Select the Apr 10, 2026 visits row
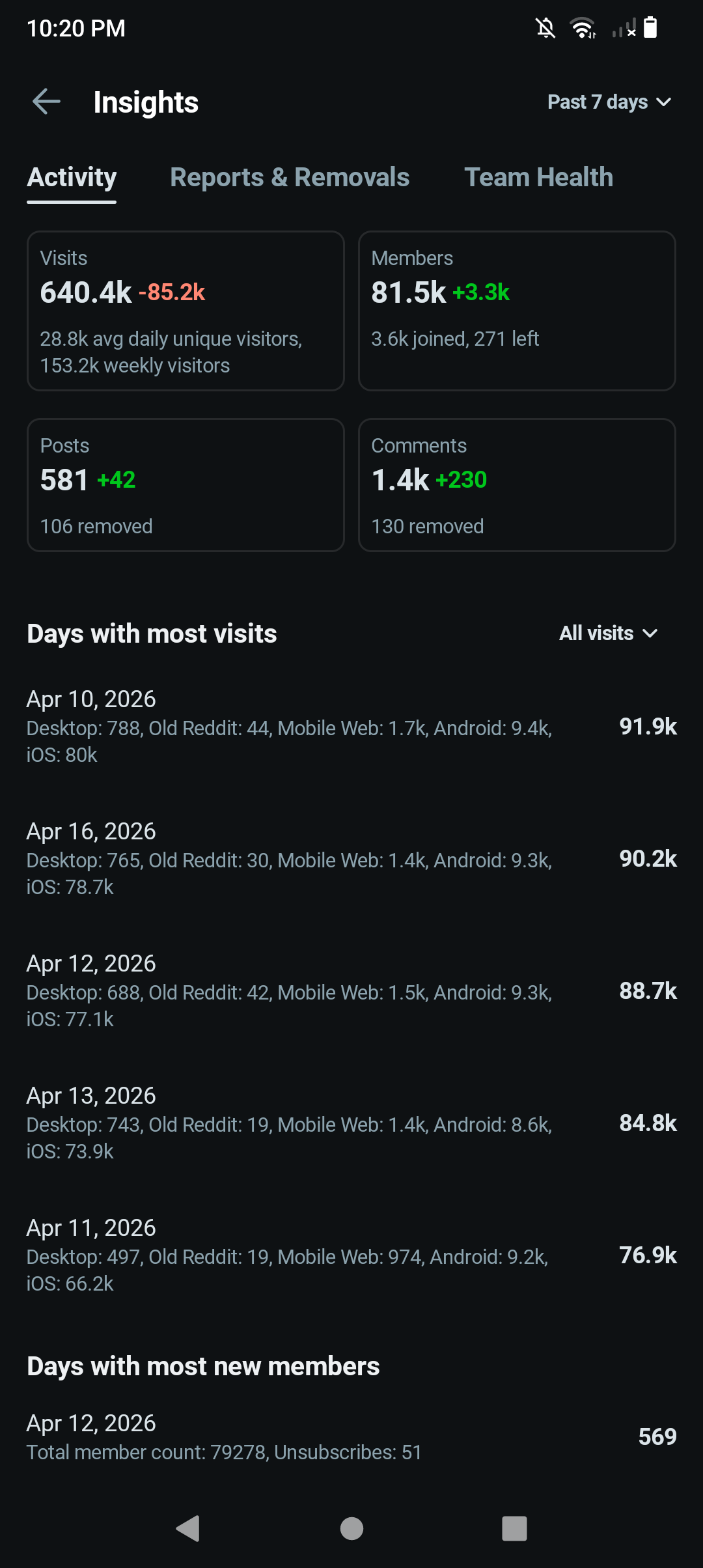The width and height of the screenshot is (703, 1568). 351,726
